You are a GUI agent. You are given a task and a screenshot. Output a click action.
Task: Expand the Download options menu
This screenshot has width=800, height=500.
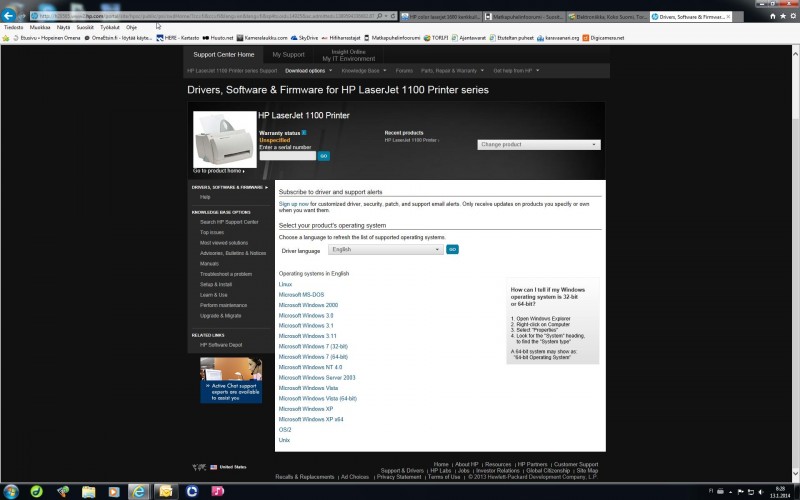coord(308,71)
